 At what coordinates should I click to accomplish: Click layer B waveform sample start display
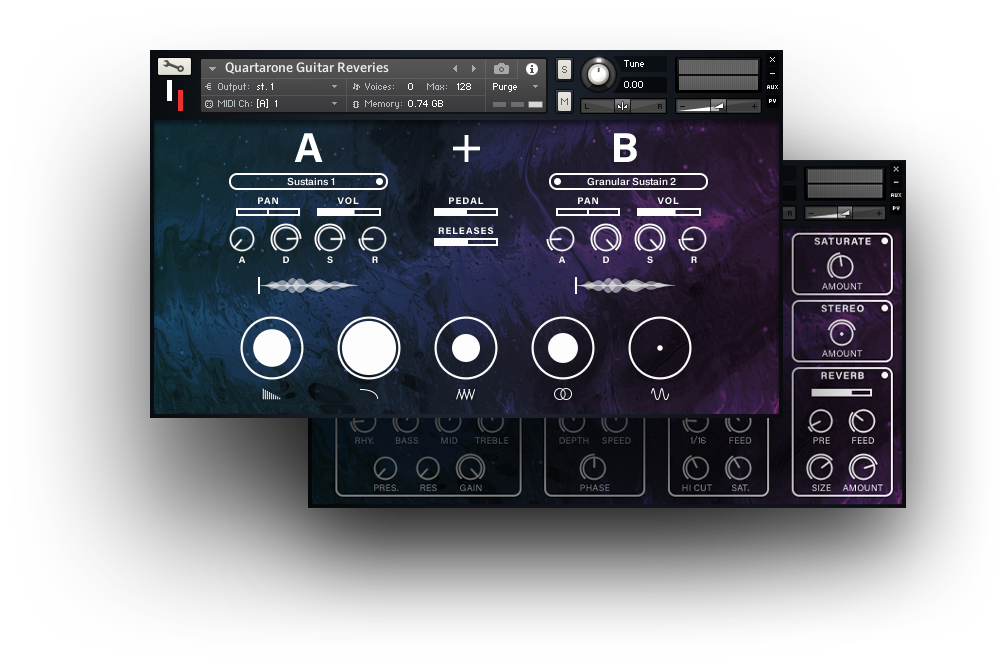tap(626, 286)
